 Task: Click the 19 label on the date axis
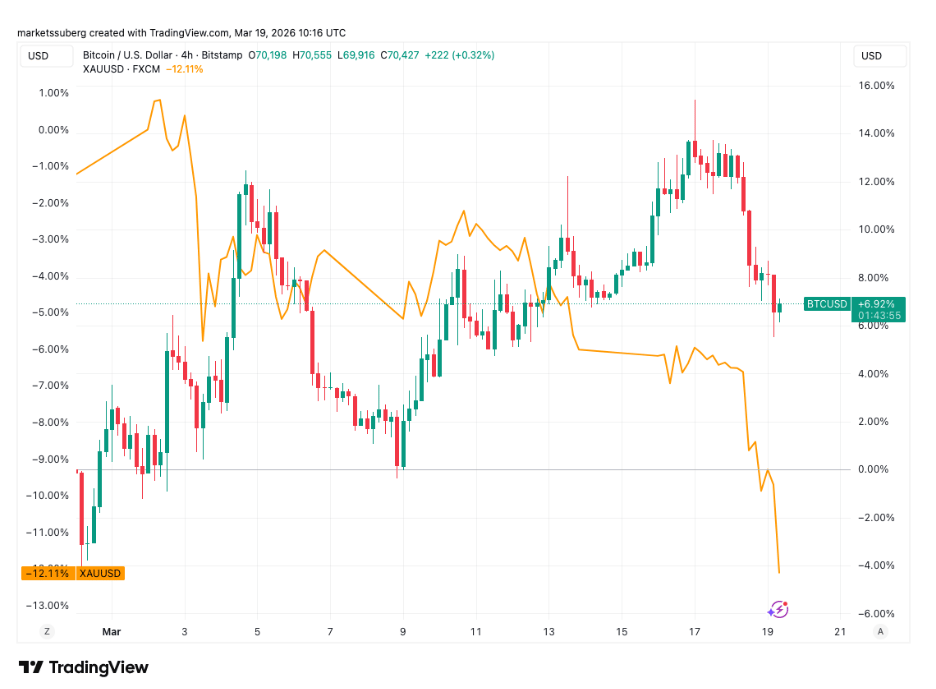(x=767, y=631)
